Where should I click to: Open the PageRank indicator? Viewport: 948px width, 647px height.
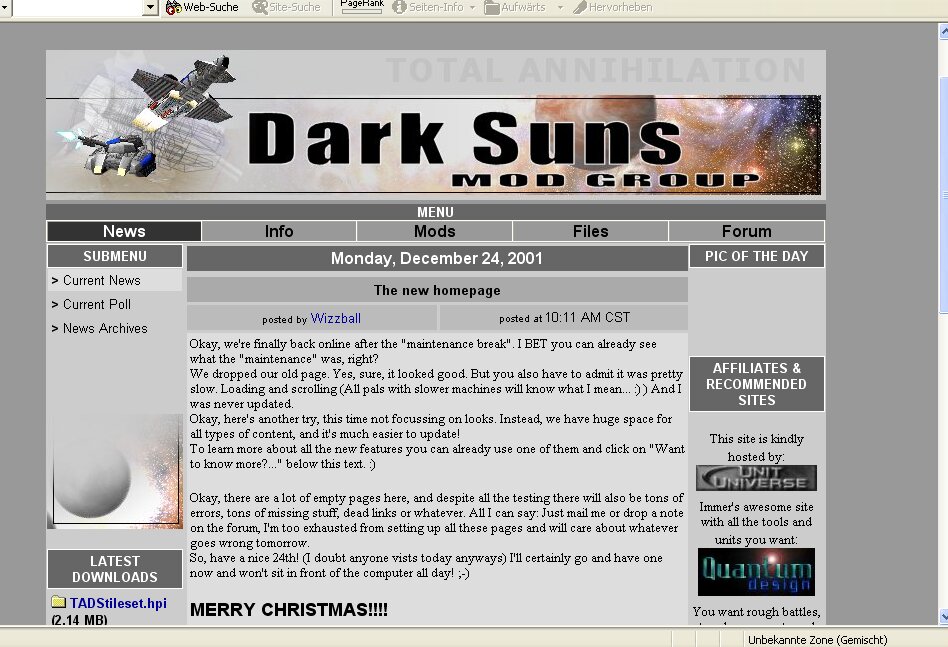tap(362, 6)
